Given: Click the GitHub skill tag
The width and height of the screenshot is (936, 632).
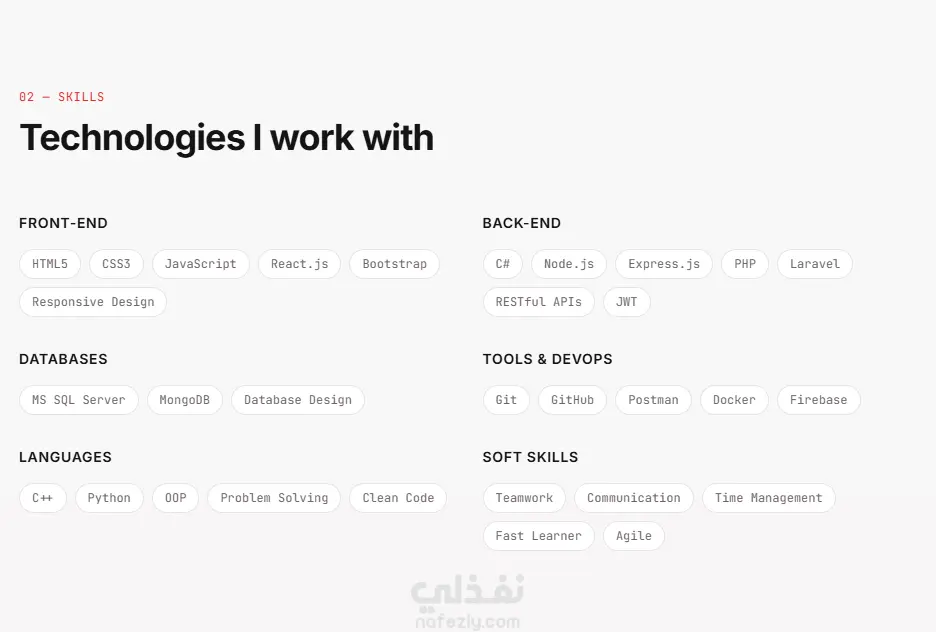Looking at the screenshot, I should coord(572,400).
